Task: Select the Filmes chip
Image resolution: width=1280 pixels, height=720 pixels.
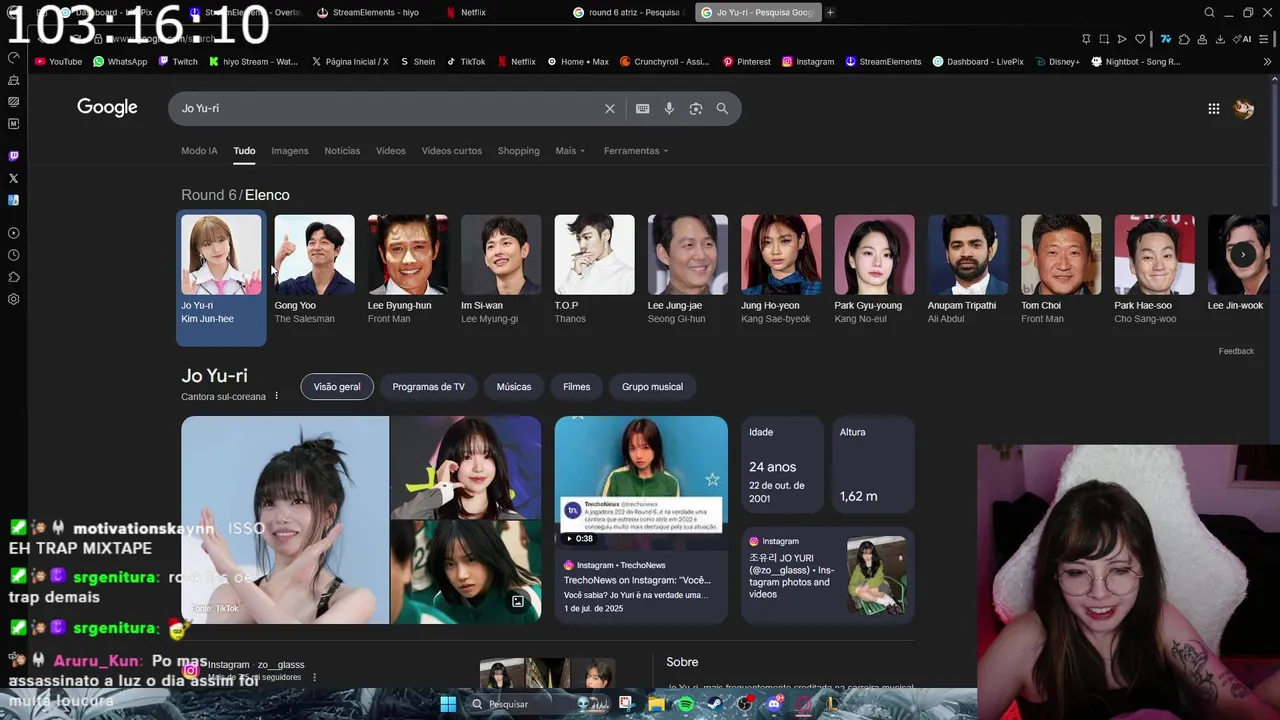Action: [577, 387]
